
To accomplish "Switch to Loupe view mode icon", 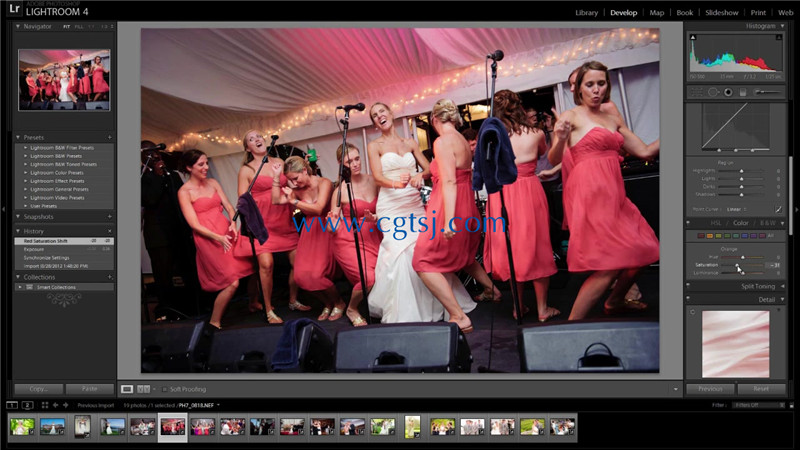I will click(x=127, y=389).
